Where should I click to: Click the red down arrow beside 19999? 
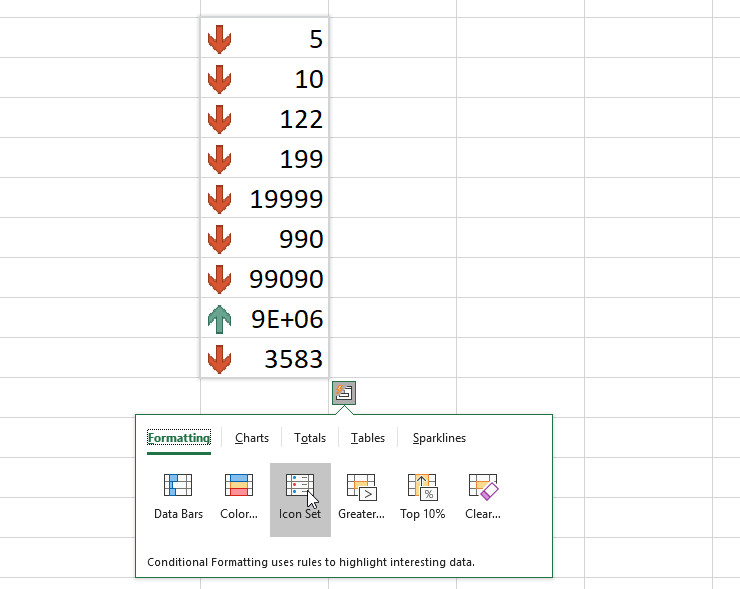219,199
